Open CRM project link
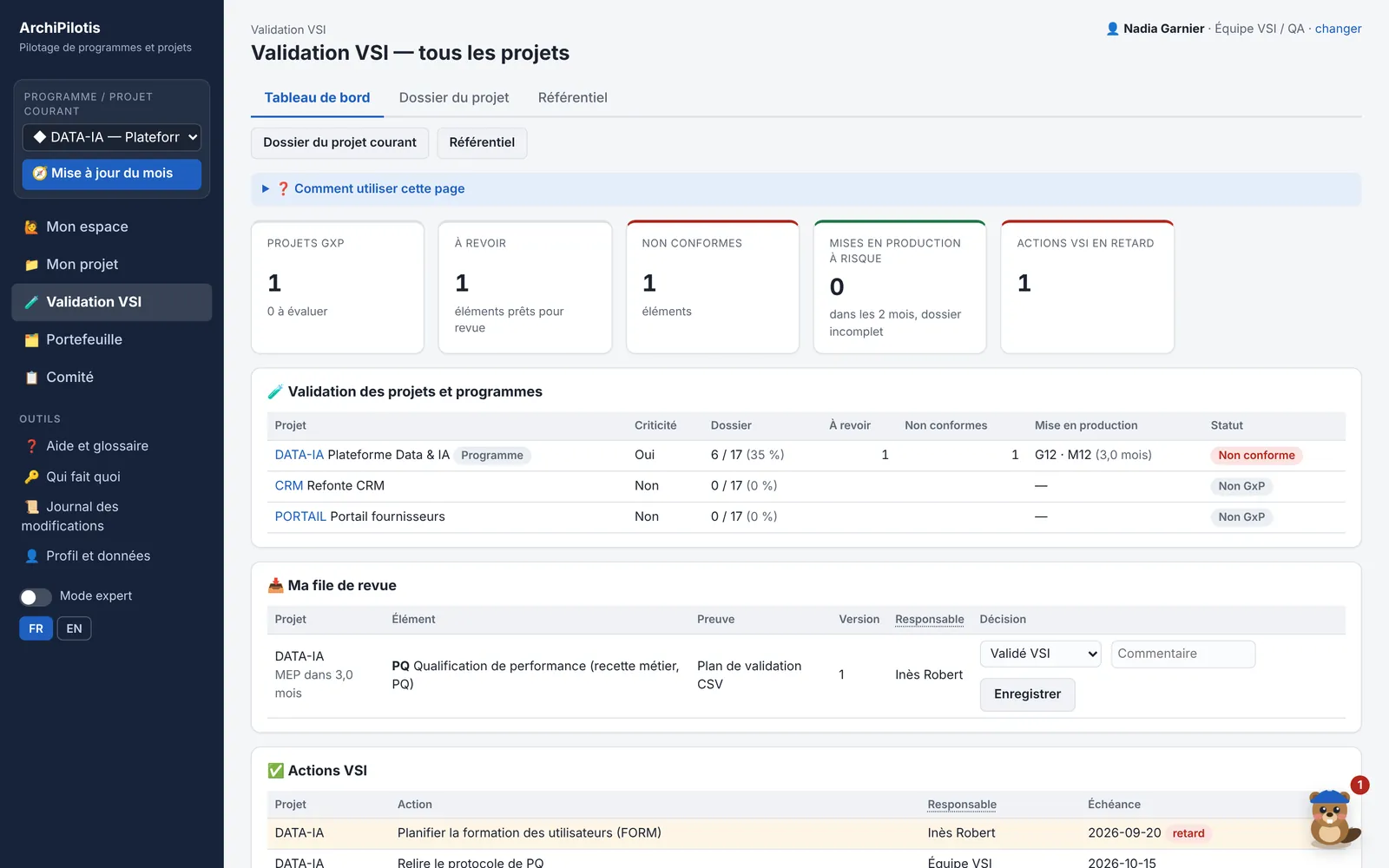This screenshot has width=1389, height=868. click(289, 486)
